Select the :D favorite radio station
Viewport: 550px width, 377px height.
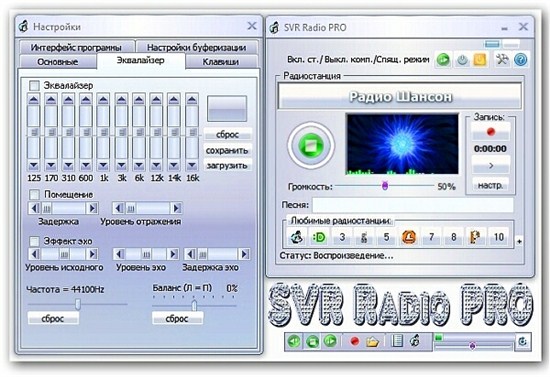tap(318, 237)
